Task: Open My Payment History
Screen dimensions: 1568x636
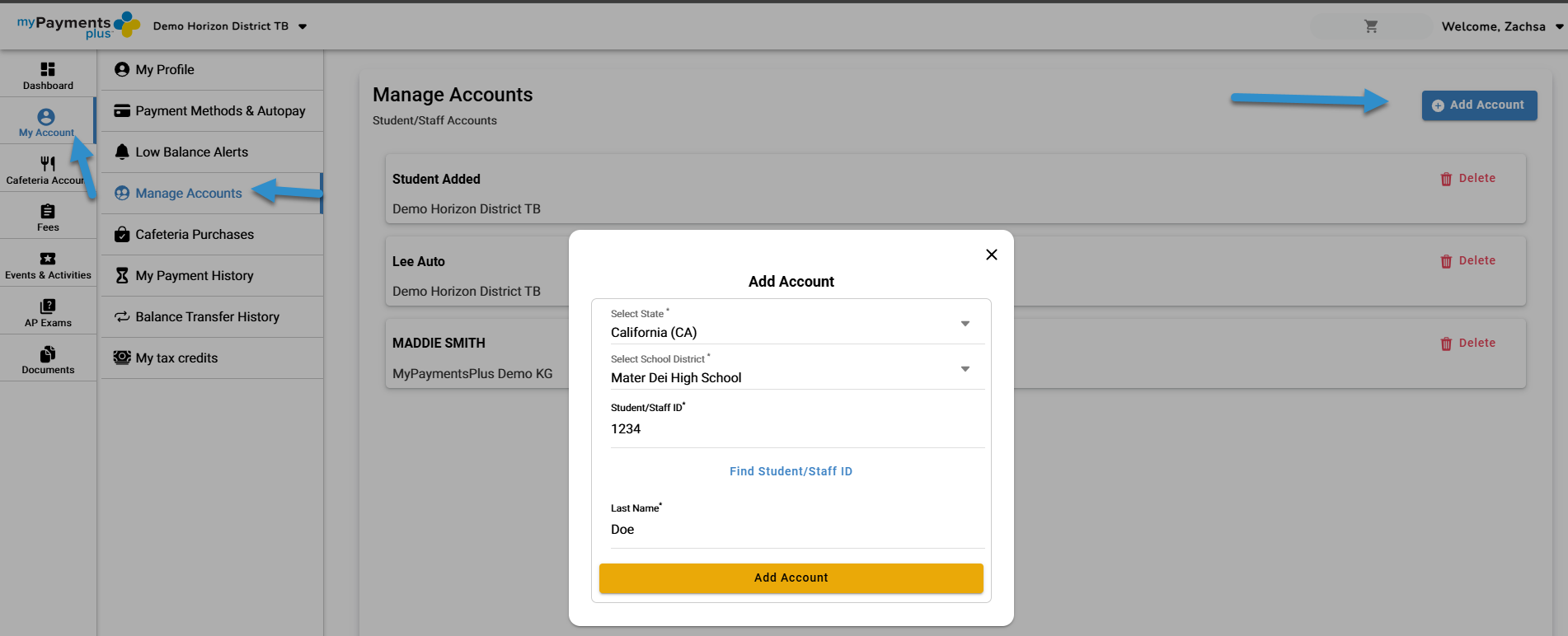Action: [194, 276]
